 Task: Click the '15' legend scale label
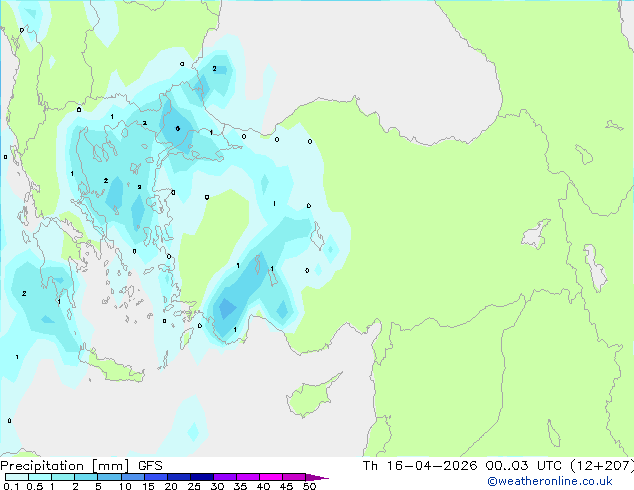click(x=148, y=486)
